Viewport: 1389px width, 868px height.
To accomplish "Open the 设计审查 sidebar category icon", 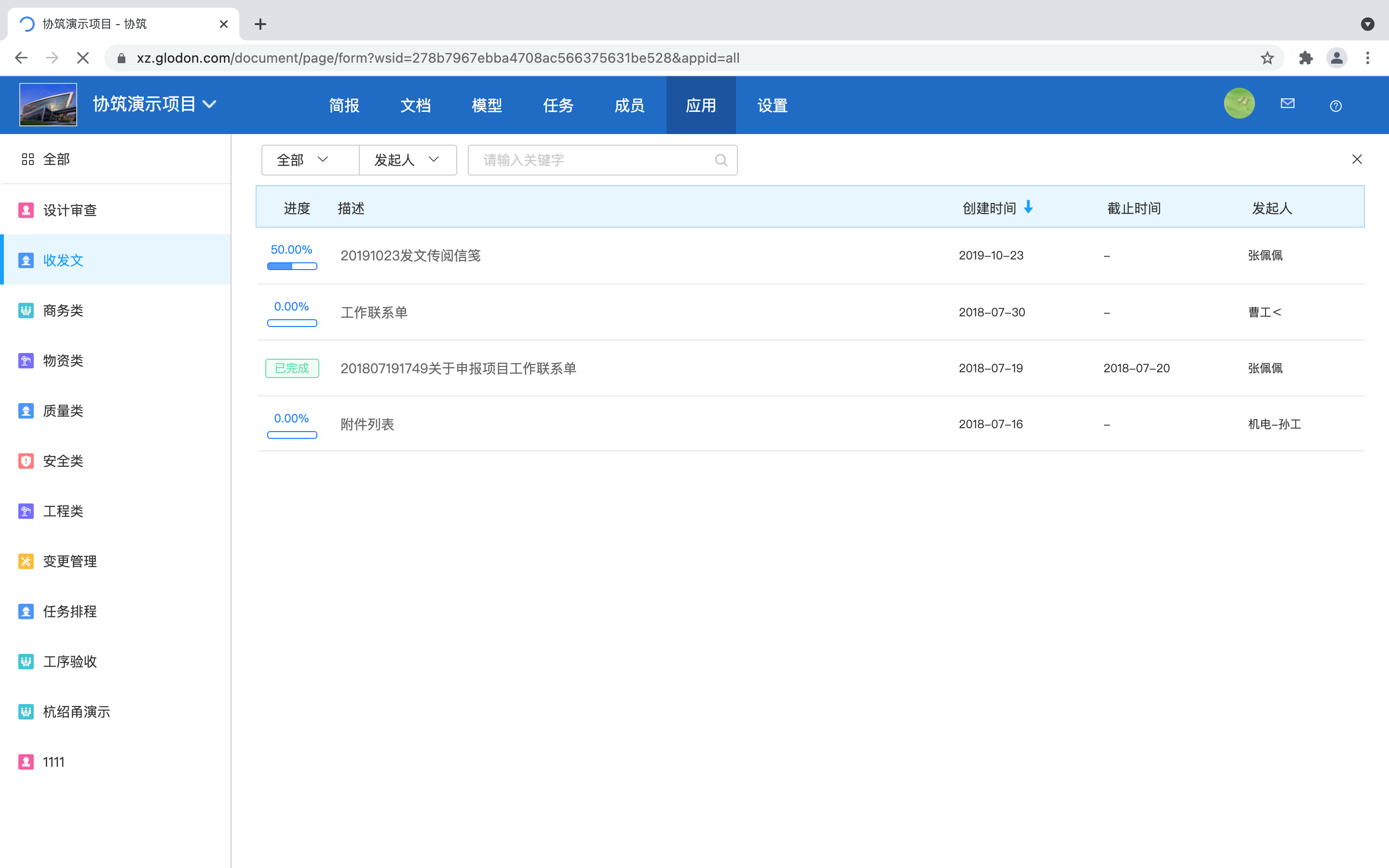I will (x=26, y=210).
